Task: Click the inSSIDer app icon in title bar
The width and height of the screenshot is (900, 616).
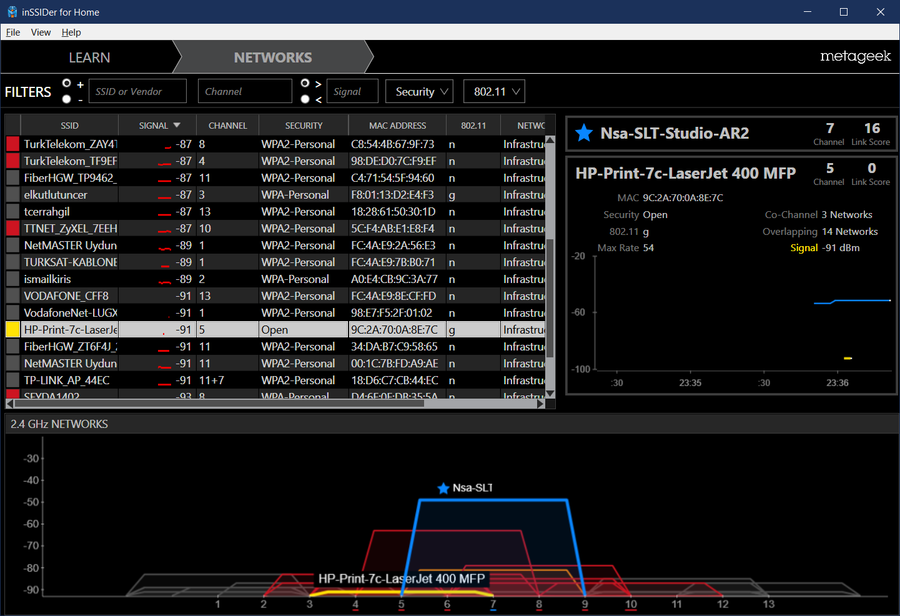Action: pyautogui.click(x=11, y=11)
